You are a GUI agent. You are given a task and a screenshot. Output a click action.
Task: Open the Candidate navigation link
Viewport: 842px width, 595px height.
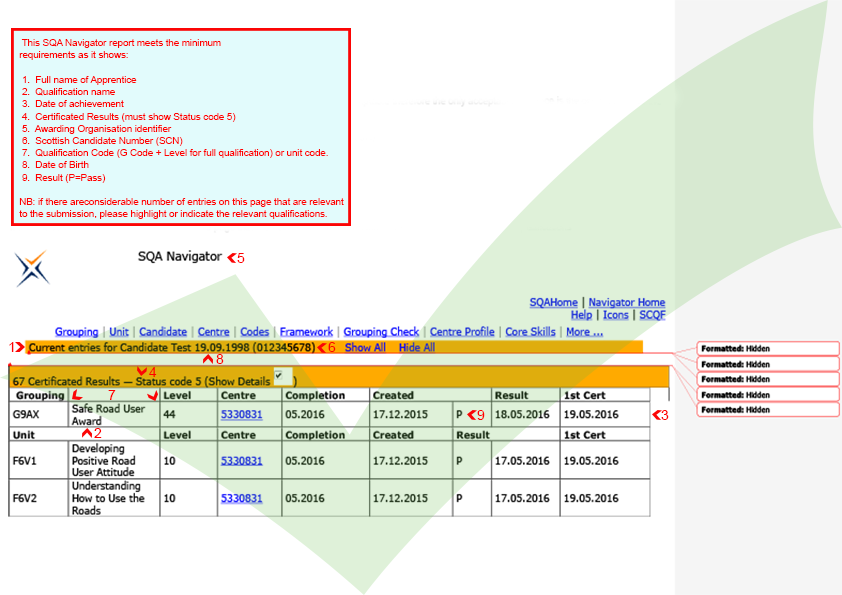[163, 332]
